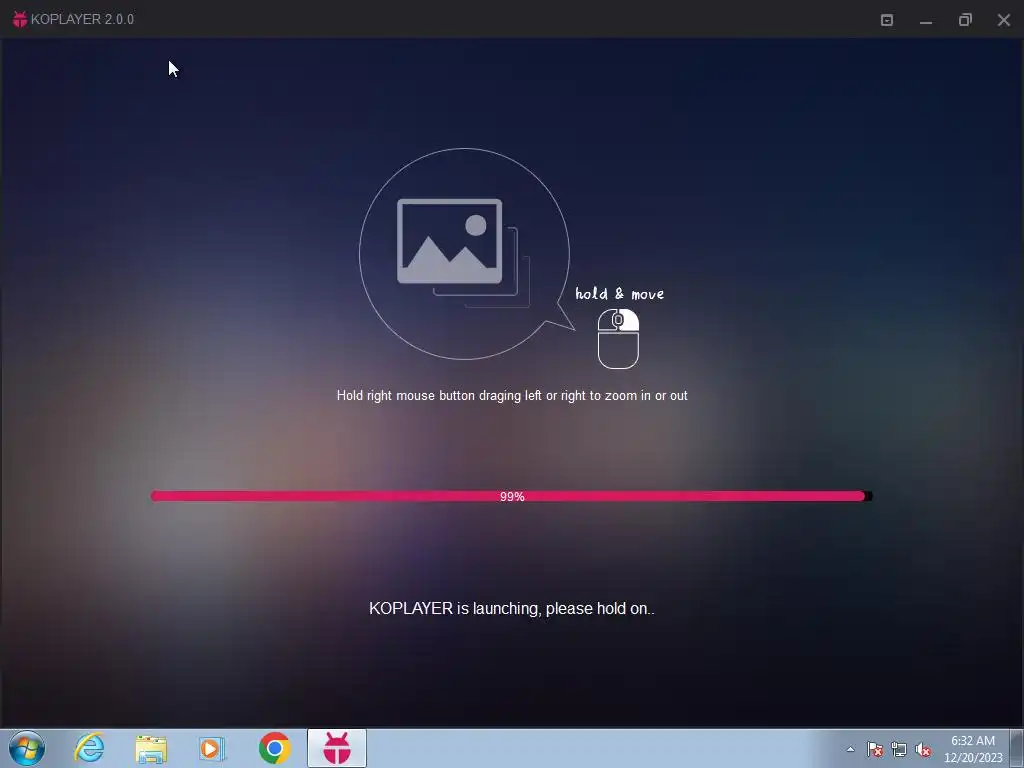
Task: Click the muted volume tray icon
Action: [923, 749]
